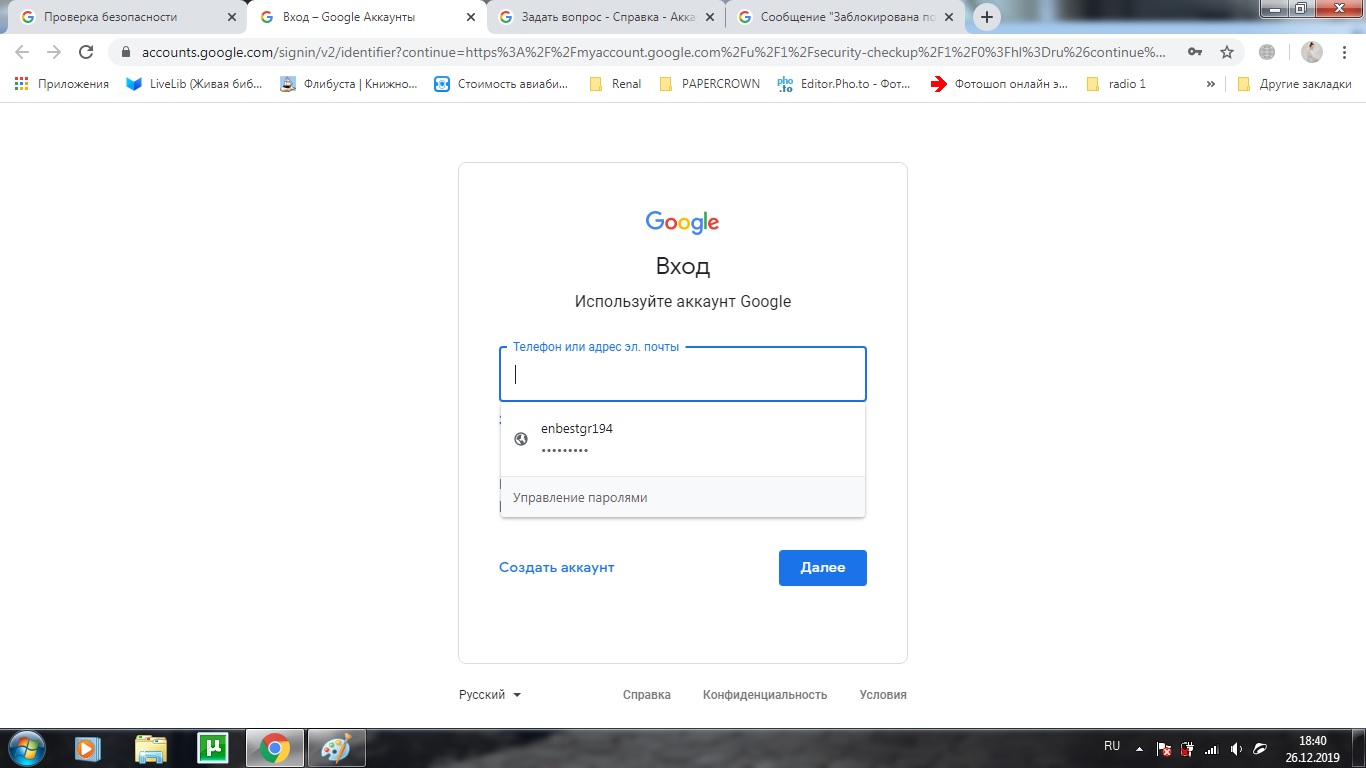Viewport: 1366px width, 768px height.
Task: Click the RU language indicator
Action: [1112, 746]
